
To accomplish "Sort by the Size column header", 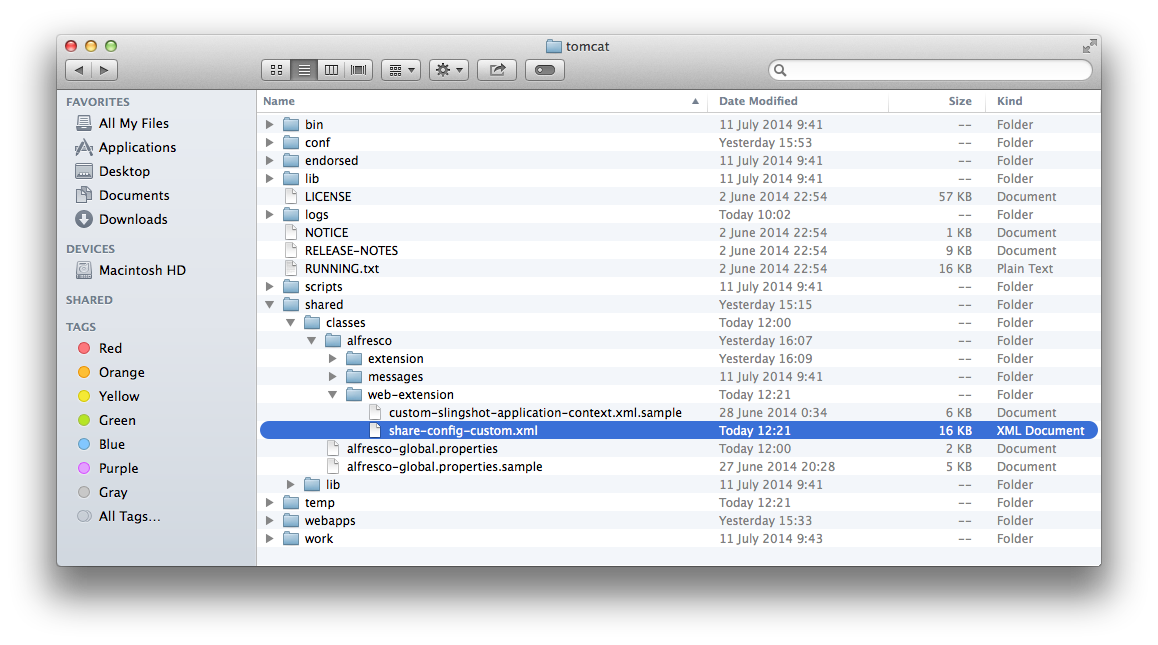I will coord(937,101).
